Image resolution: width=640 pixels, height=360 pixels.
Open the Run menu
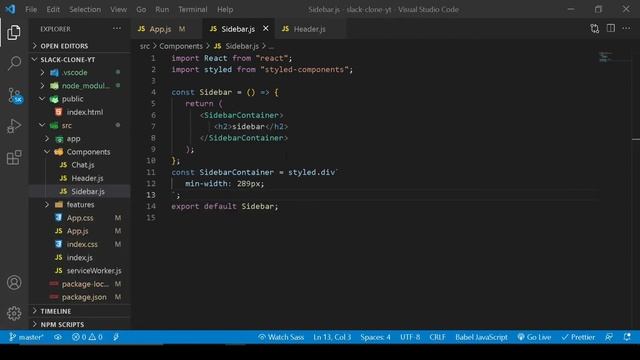pos(162,9)
